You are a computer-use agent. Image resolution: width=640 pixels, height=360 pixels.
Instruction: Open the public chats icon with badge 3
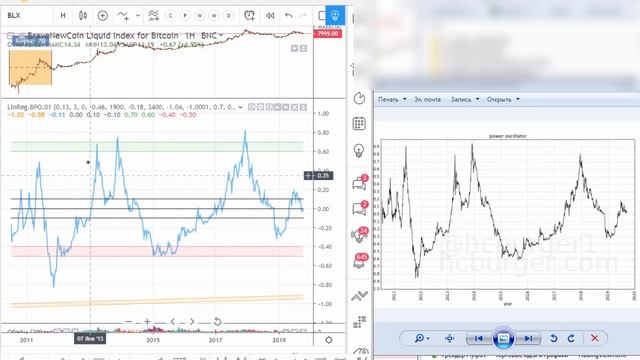pyautogui.click(x=360, y=182)
